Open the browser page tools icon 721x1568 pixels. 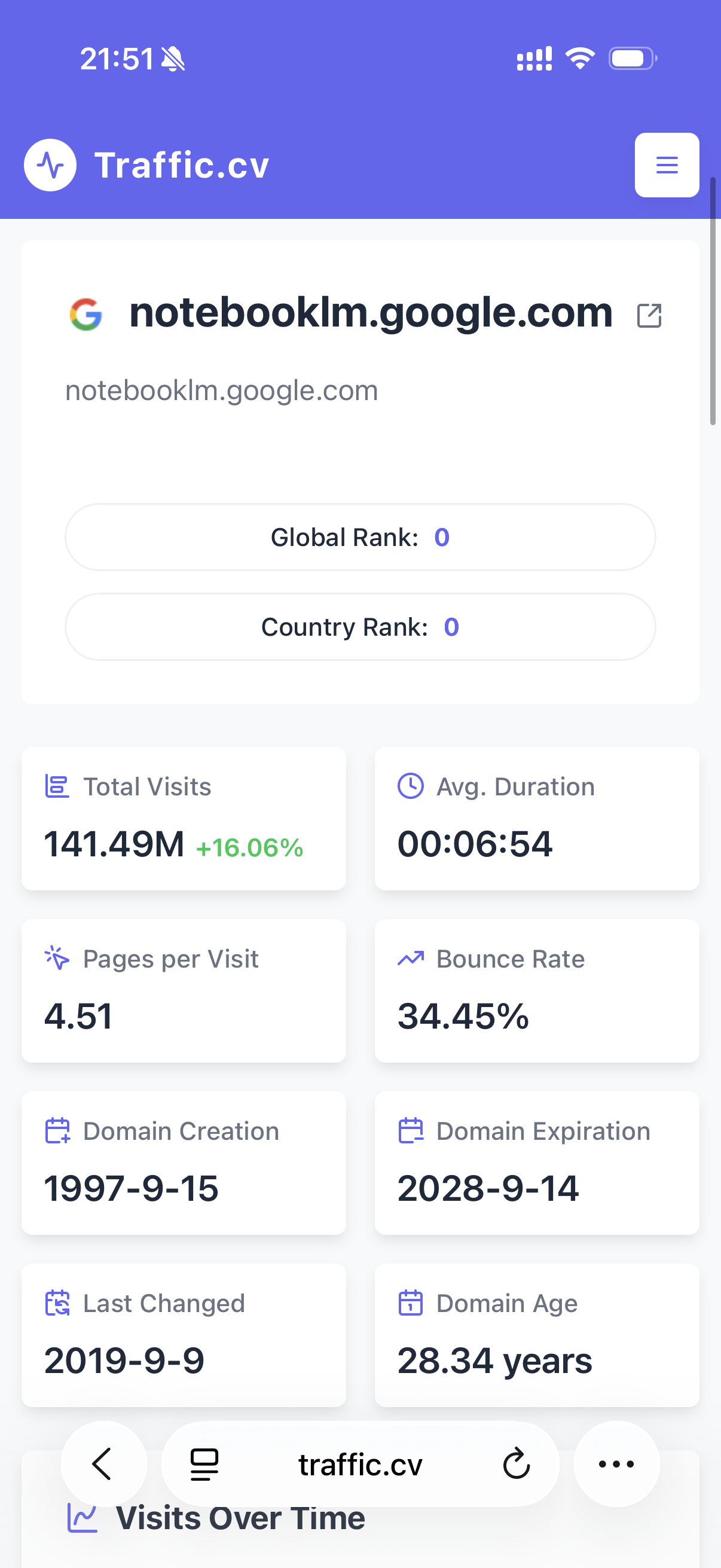click(x=204, y=1464)
